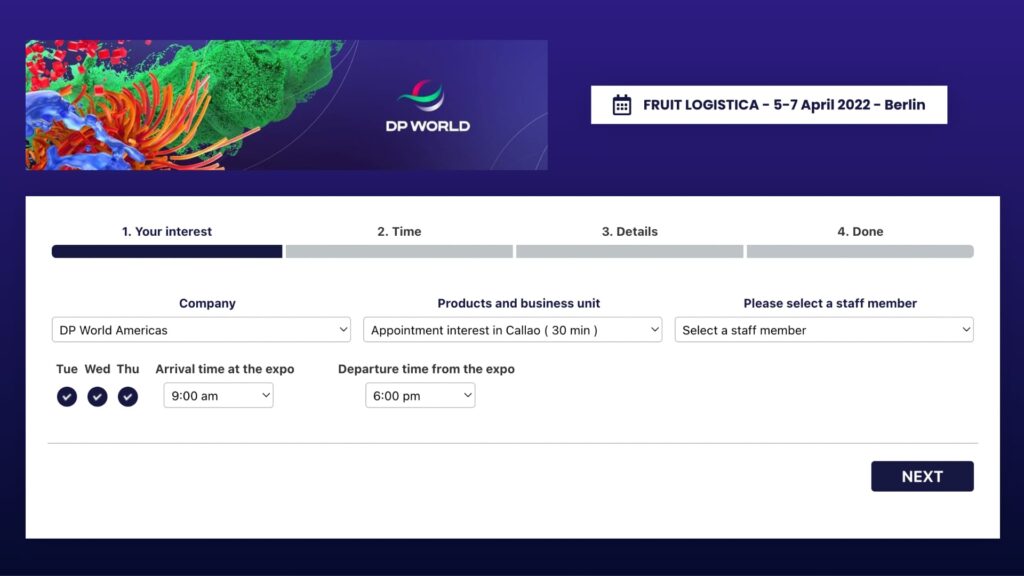Click the NEXT button
The width and height of the screenshot is (1024, 576).
pos(922,476)
